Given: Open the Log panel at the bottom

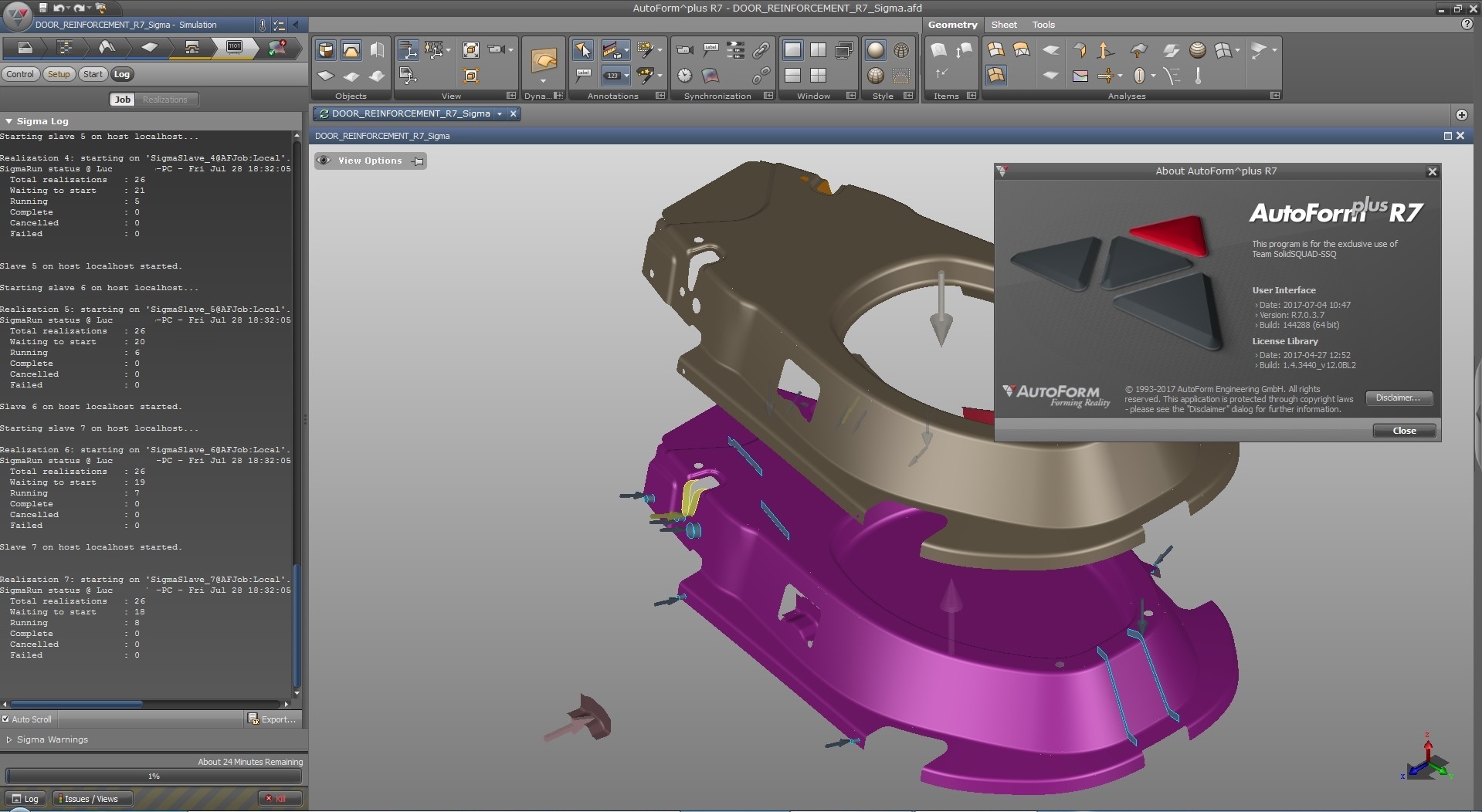Looking at the screenshot, I should (x=25, y=798).
